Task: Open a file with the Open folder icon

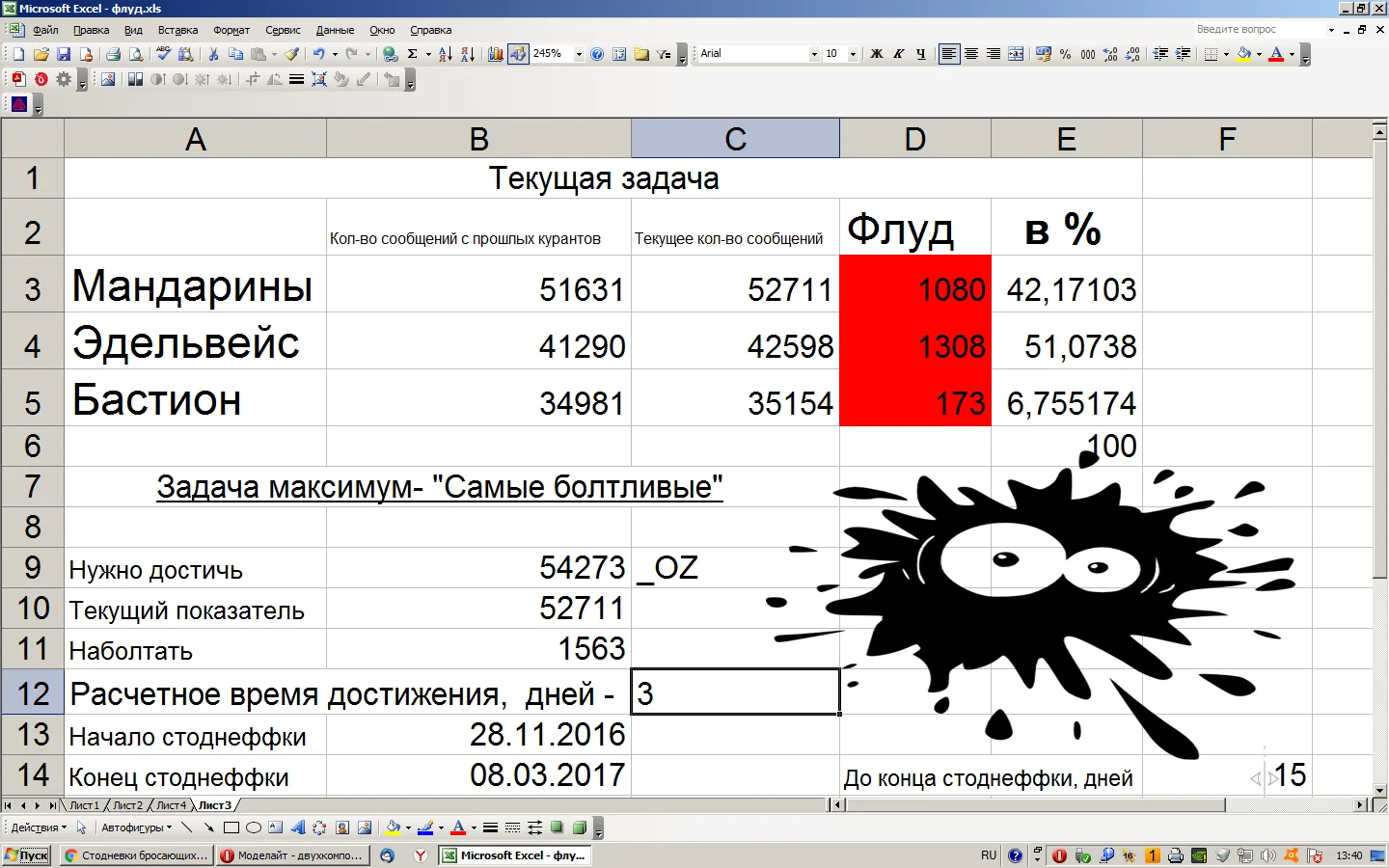Action: 41,54
